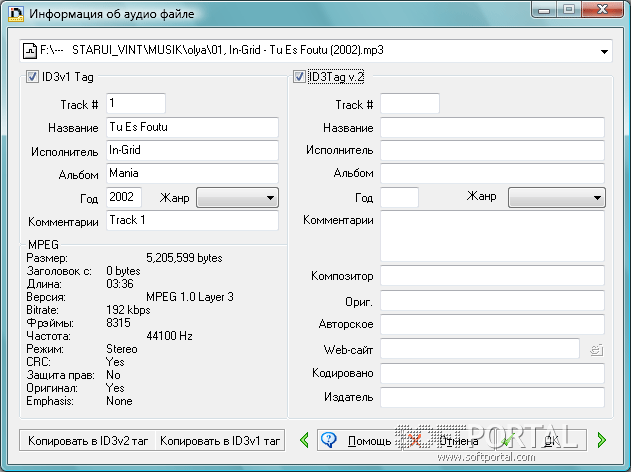Click the audio file icon in path box
Viewport: 631px width, 472px height.
point(30,51)
